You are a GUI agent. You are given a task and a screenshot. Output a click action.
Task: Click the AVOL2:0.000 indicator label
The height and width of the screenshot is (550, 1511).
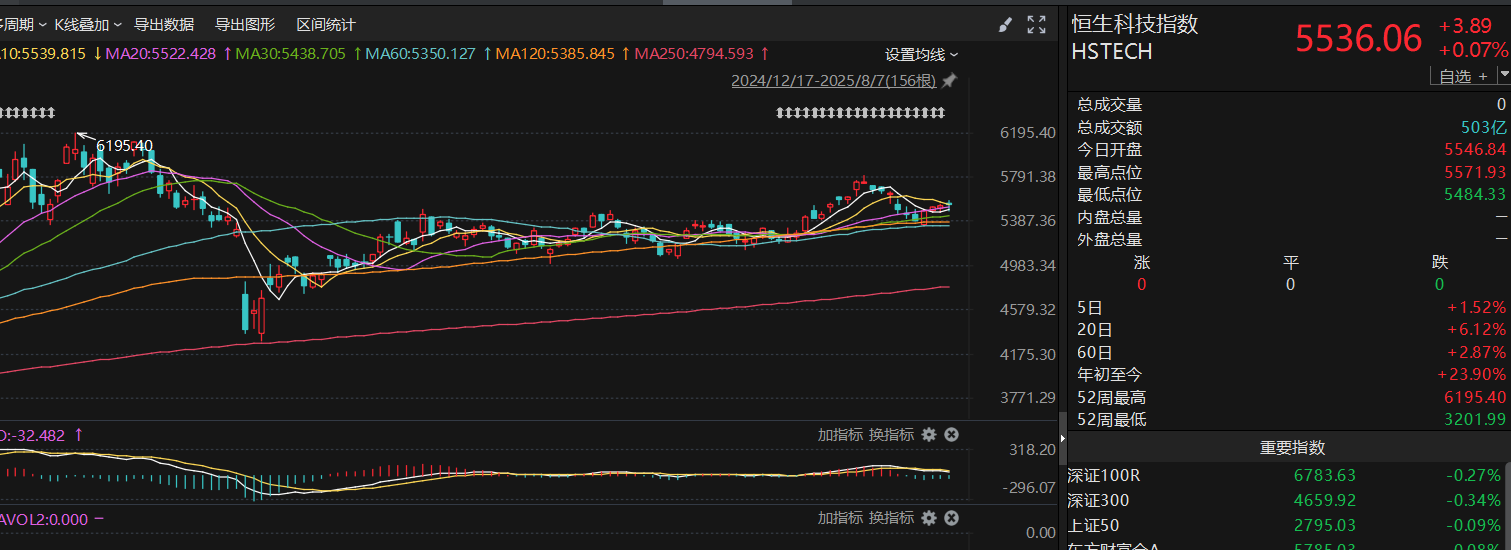point(44,519)
